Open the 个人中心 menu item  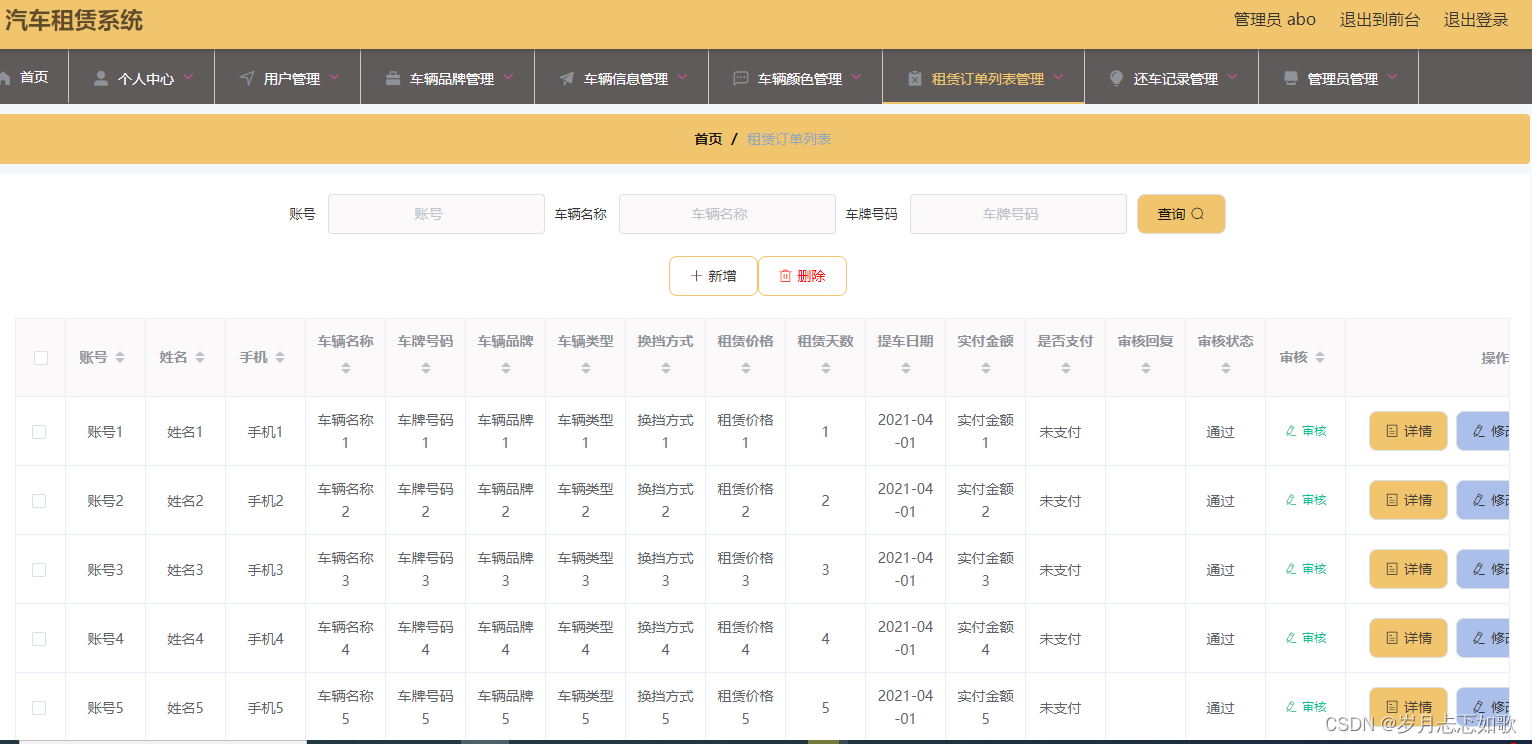tap(142, 77)
